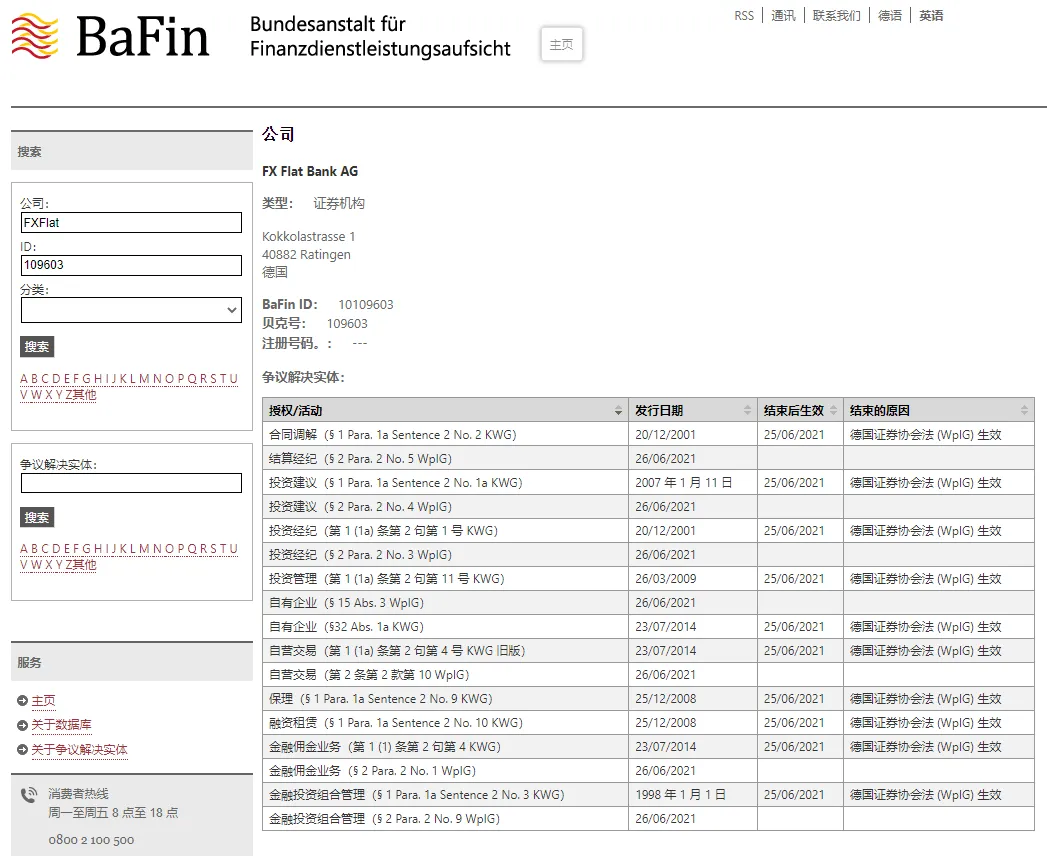Open the 分类 dropdown

click(x=132, y=310)
